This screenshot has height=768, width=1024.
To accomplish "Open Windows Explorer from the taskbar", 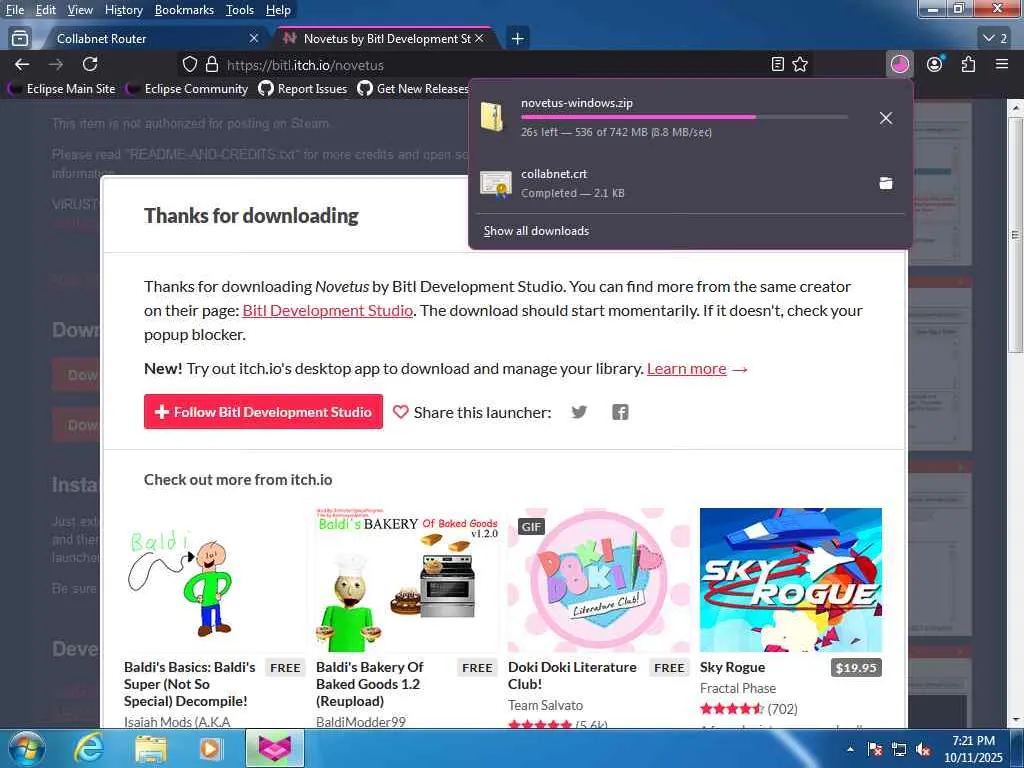I will pyautogui.click(x=151, y=749).
